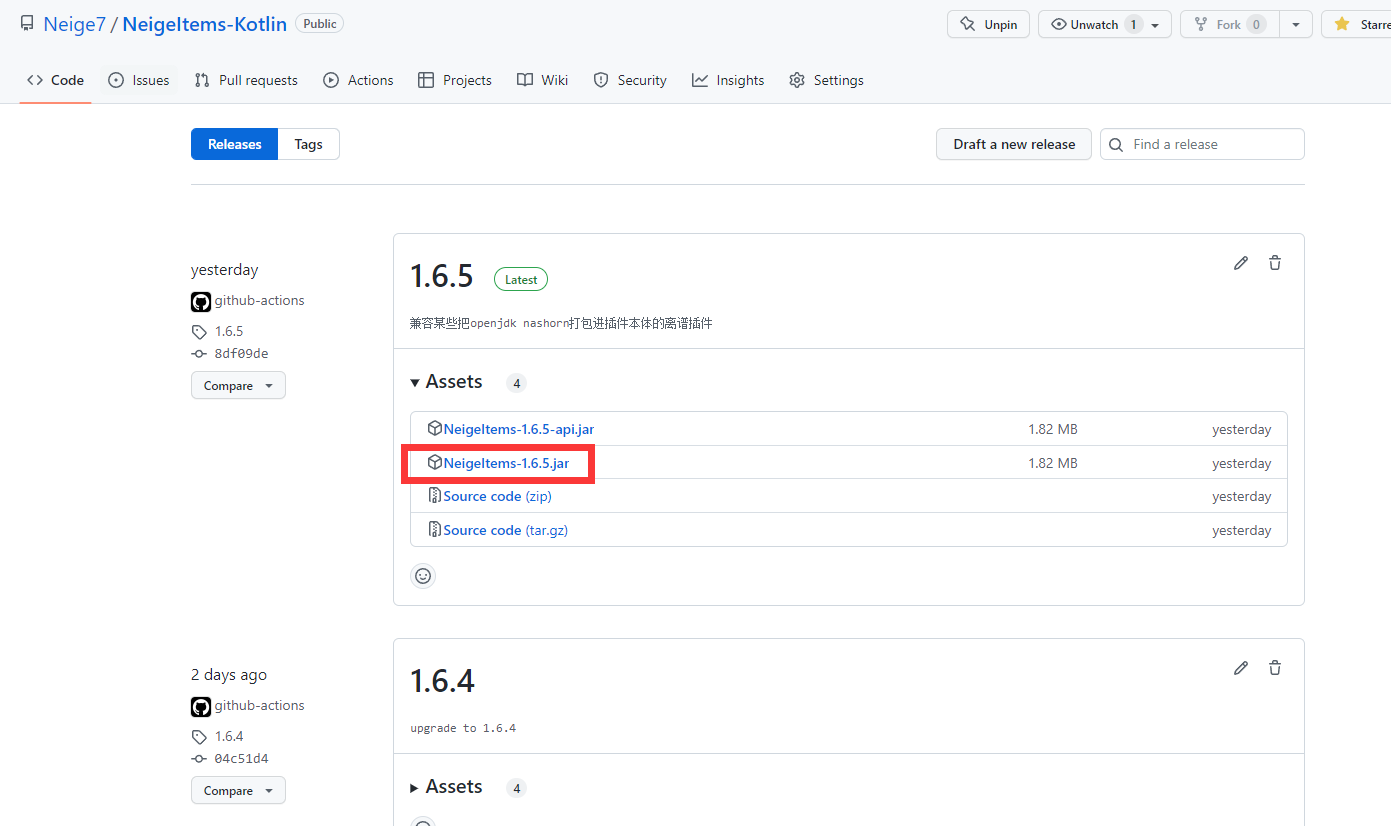Image resolution: width=1391 pixels, height=826 pixels.
Task: Click the Unpin button
Action: point(988,24)
